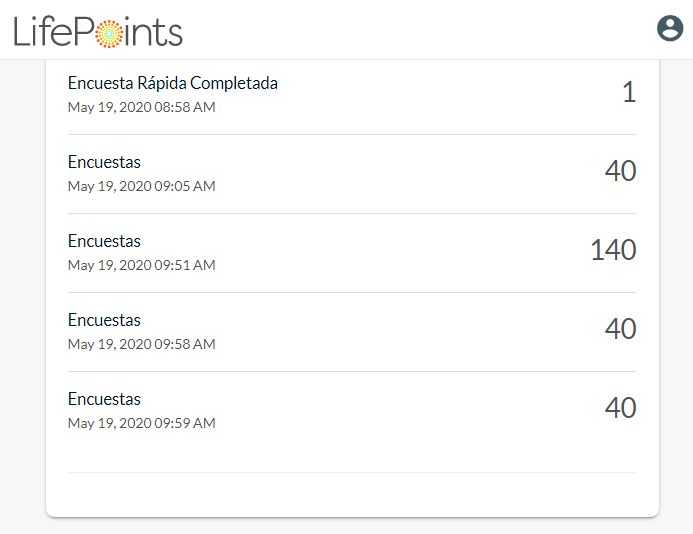
Task: Select the Encuestas title above 09:05 AM
Action: pyautogui.click(x=104, y=162)
